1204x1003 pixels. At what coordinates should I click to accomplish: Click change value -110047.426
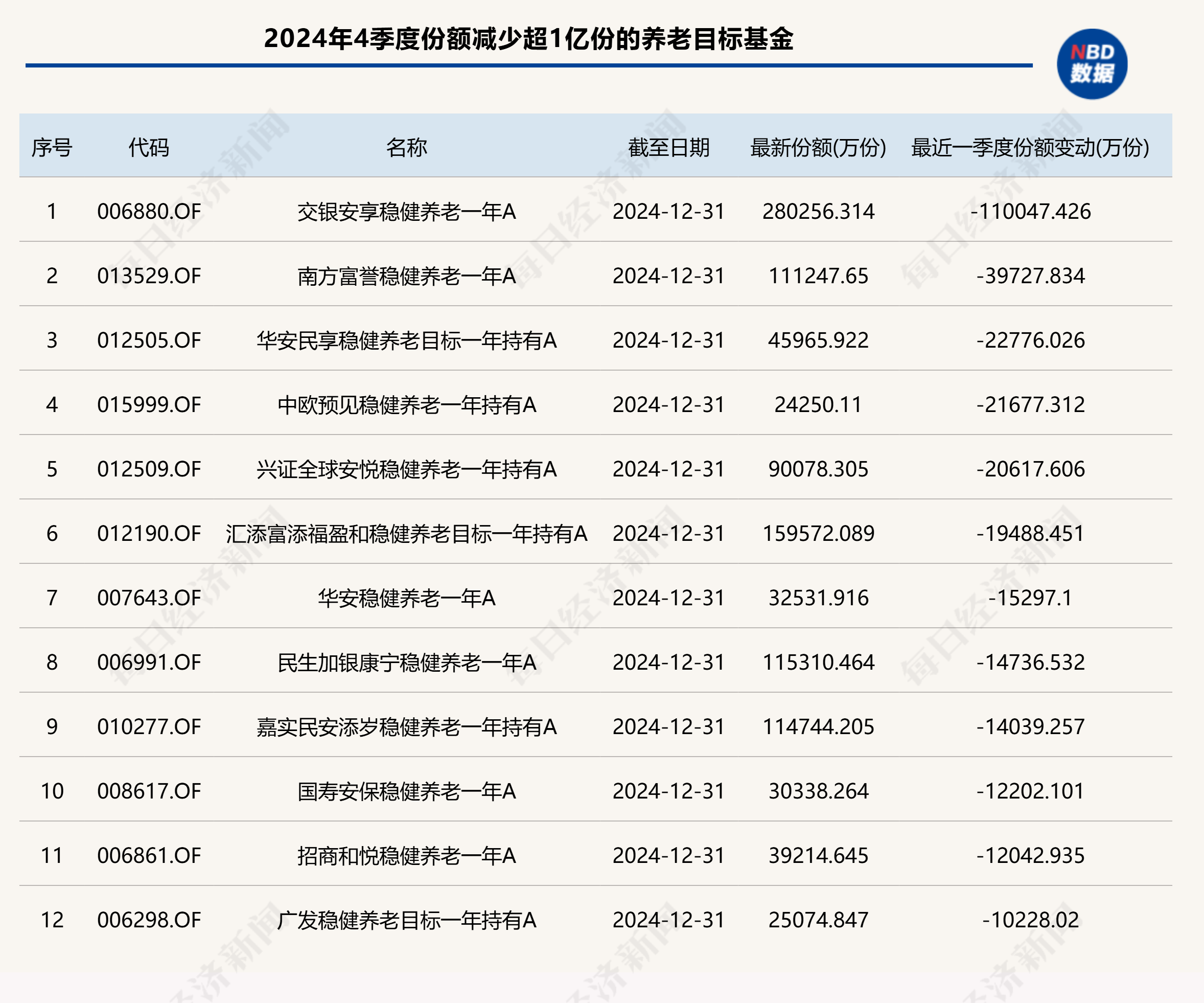pos(1030,212)
